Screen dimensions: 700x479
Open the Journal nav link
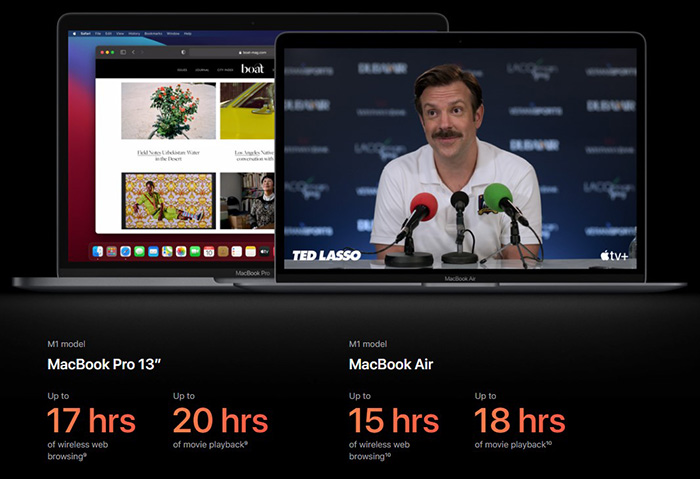tap(202, 70)
